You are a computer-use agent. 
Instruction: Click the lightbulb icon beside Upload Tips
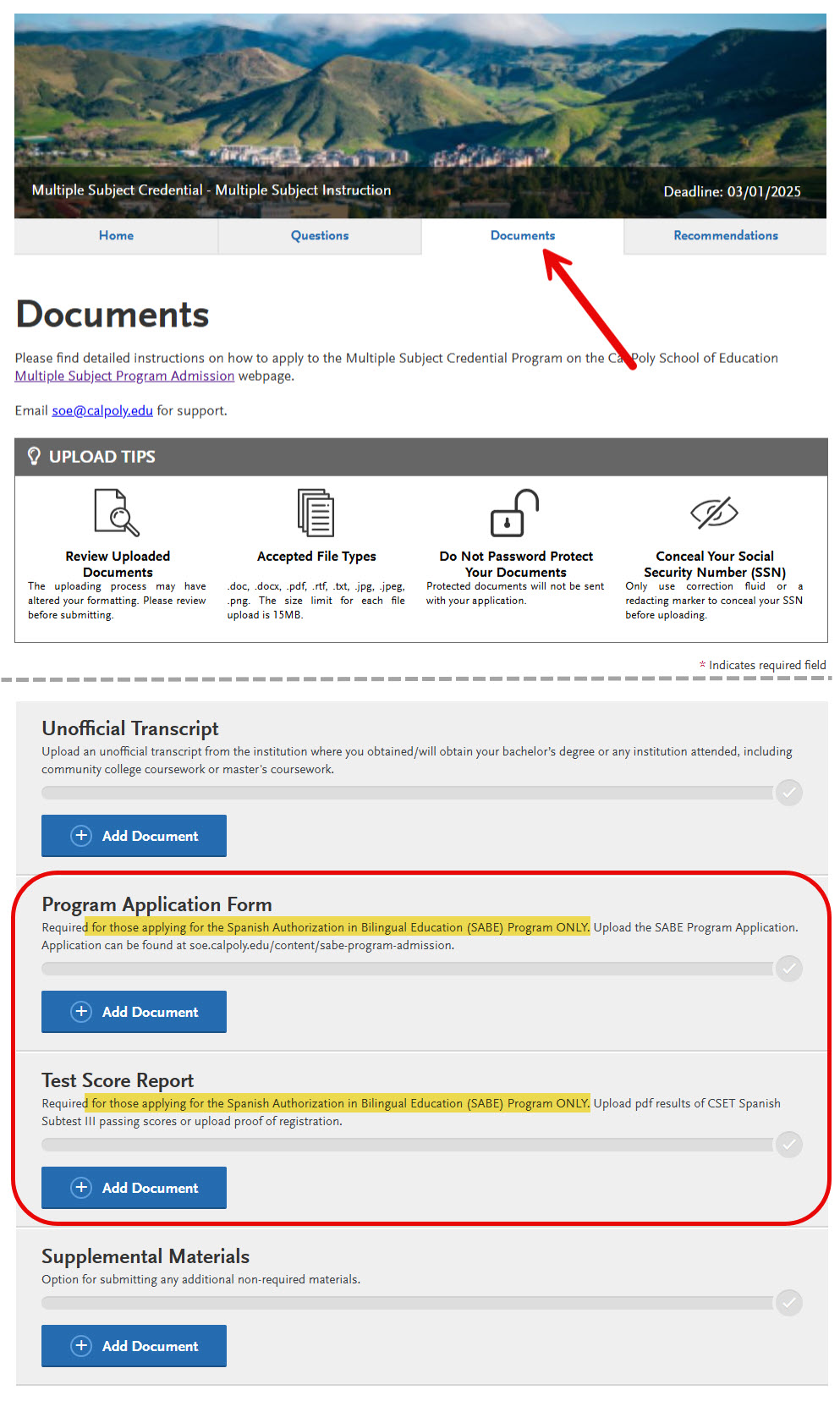tap(34, 457)
